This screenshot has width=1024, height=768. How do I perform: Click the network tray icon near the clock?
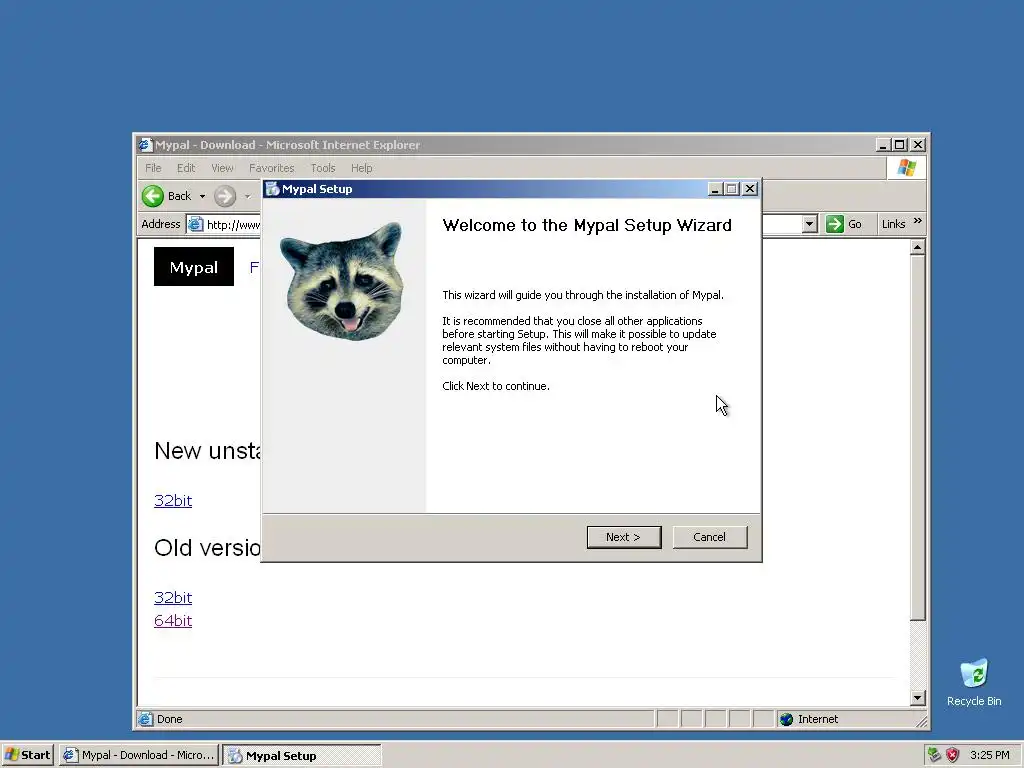pos(934,755)
